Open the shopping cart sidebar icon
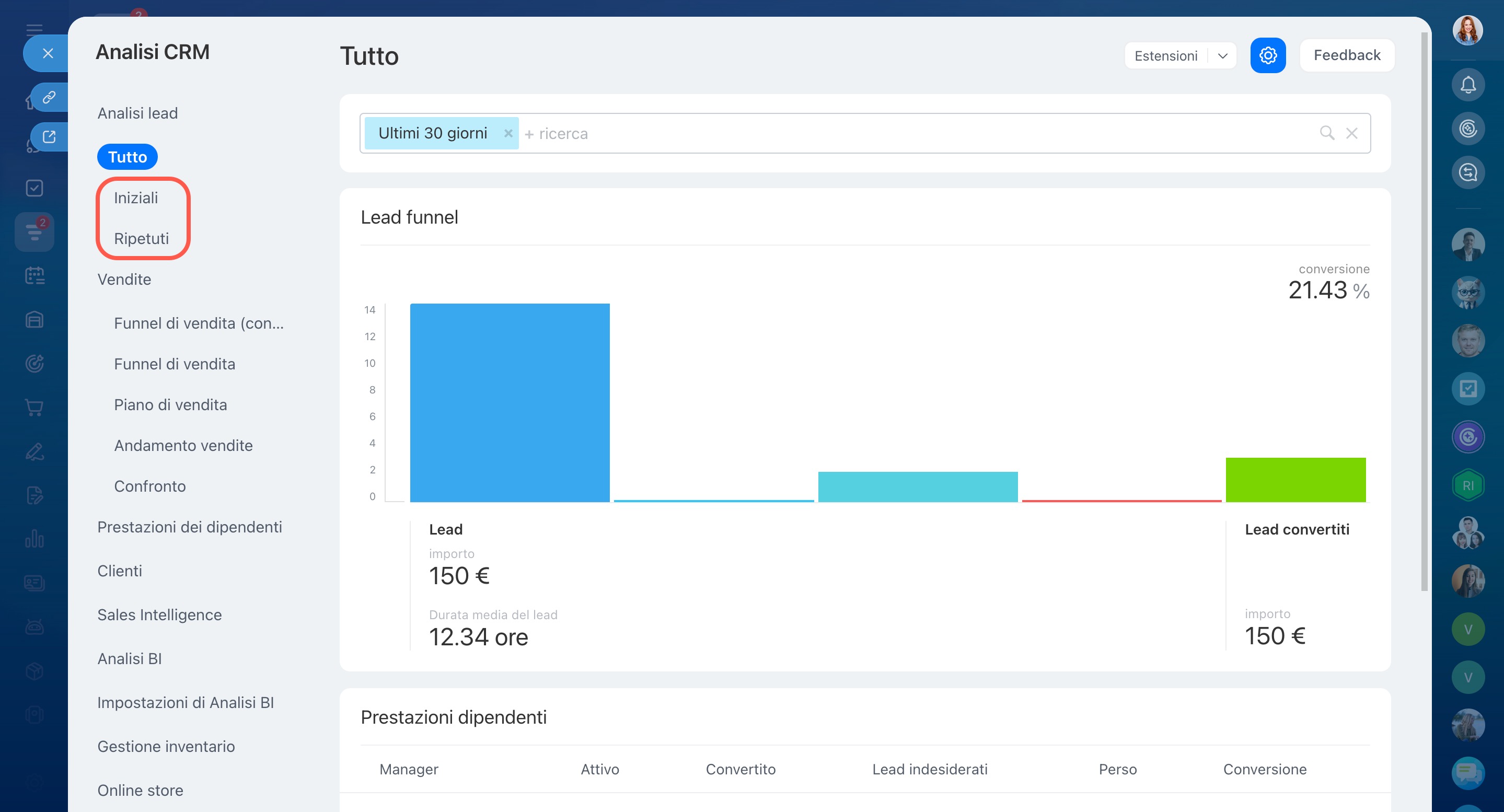 tap(34, 408)
